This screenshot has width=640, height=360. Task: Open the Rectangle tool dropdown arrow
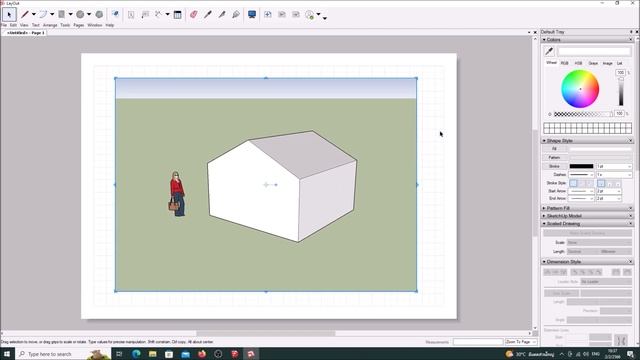pos(71,15)
